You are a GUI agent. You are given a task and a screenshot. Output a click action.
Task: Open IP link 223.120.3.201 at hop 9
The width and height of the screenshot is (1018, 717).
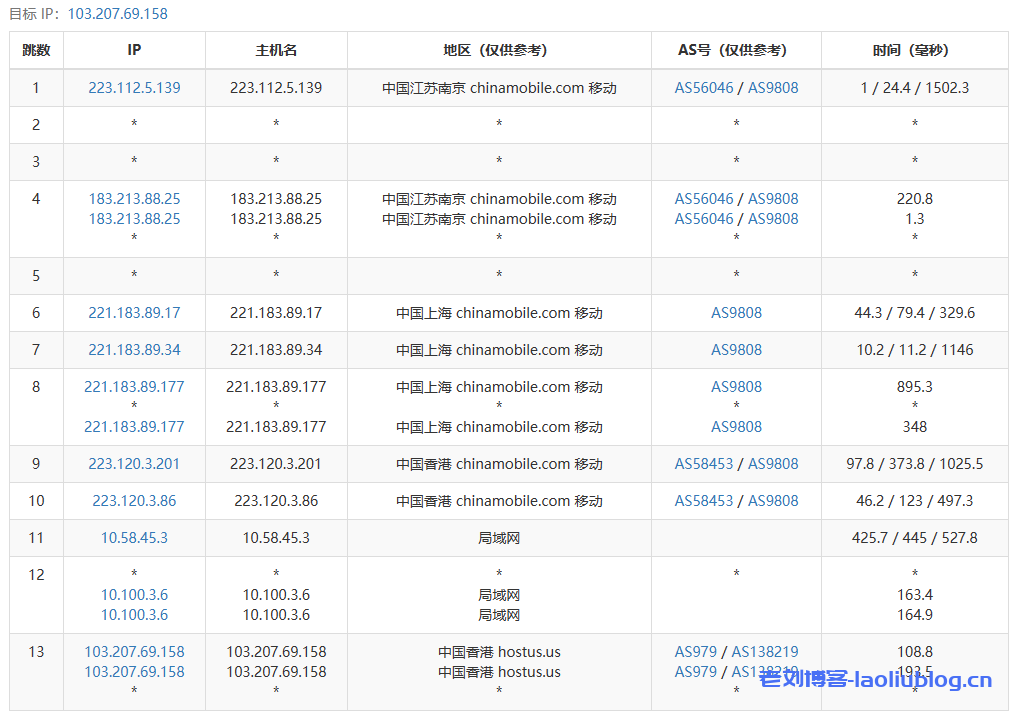pyautogui.click(x=134, y=464)
